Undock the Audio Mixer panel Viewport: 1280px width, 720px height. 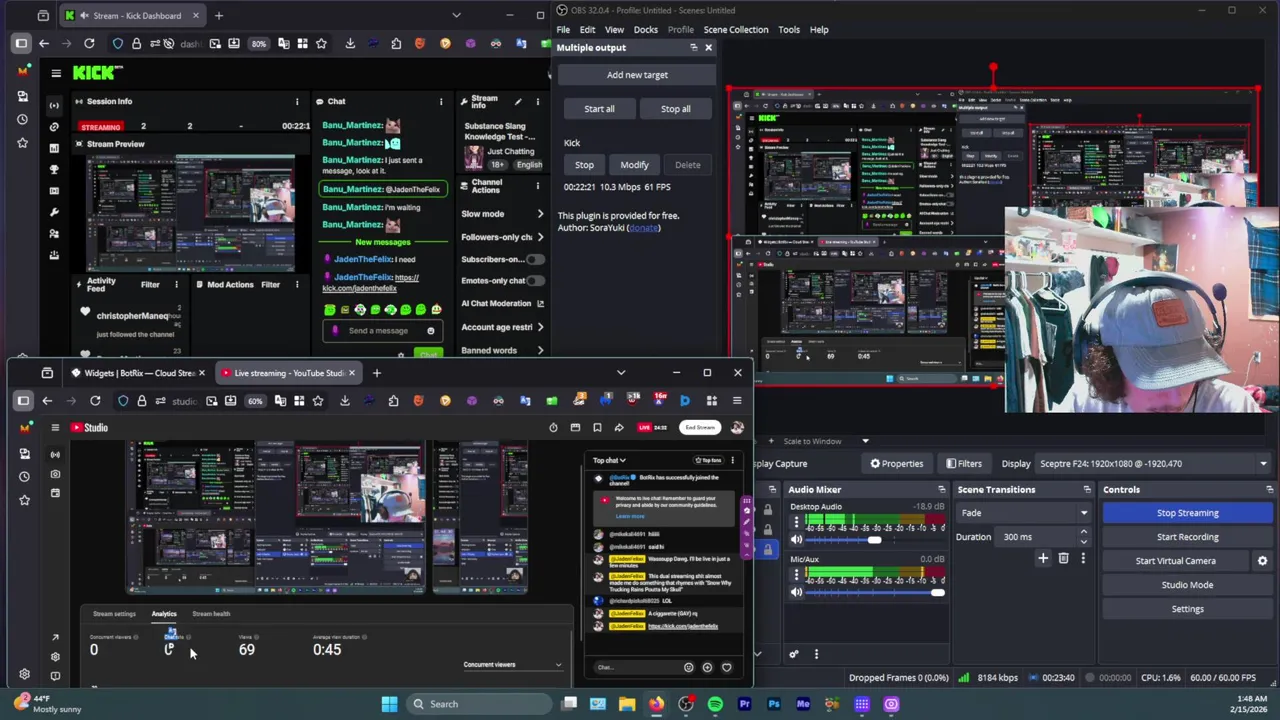(x=941, y=490)
